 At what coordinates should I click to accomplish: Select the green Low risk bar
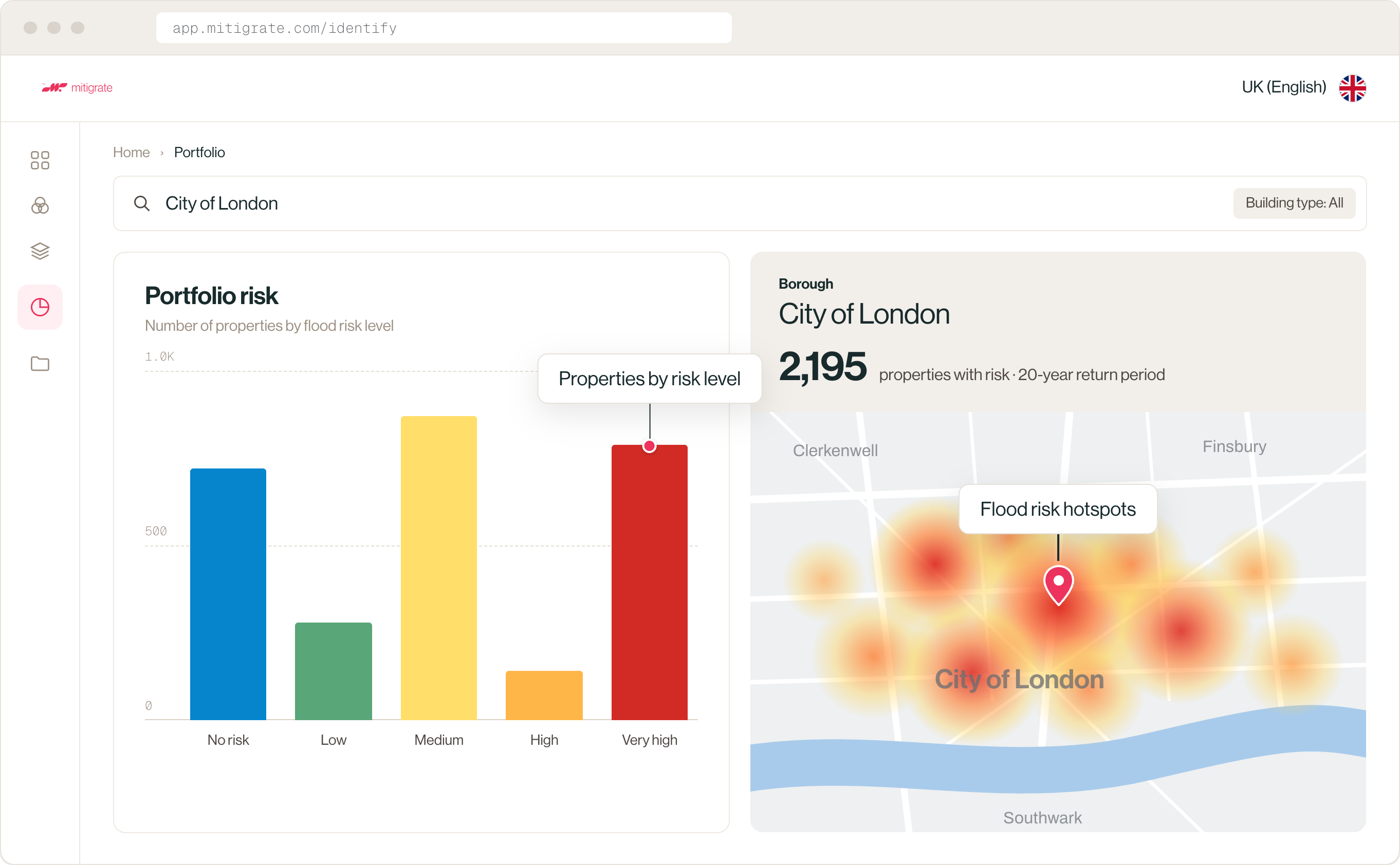click(x=333, y=671)
